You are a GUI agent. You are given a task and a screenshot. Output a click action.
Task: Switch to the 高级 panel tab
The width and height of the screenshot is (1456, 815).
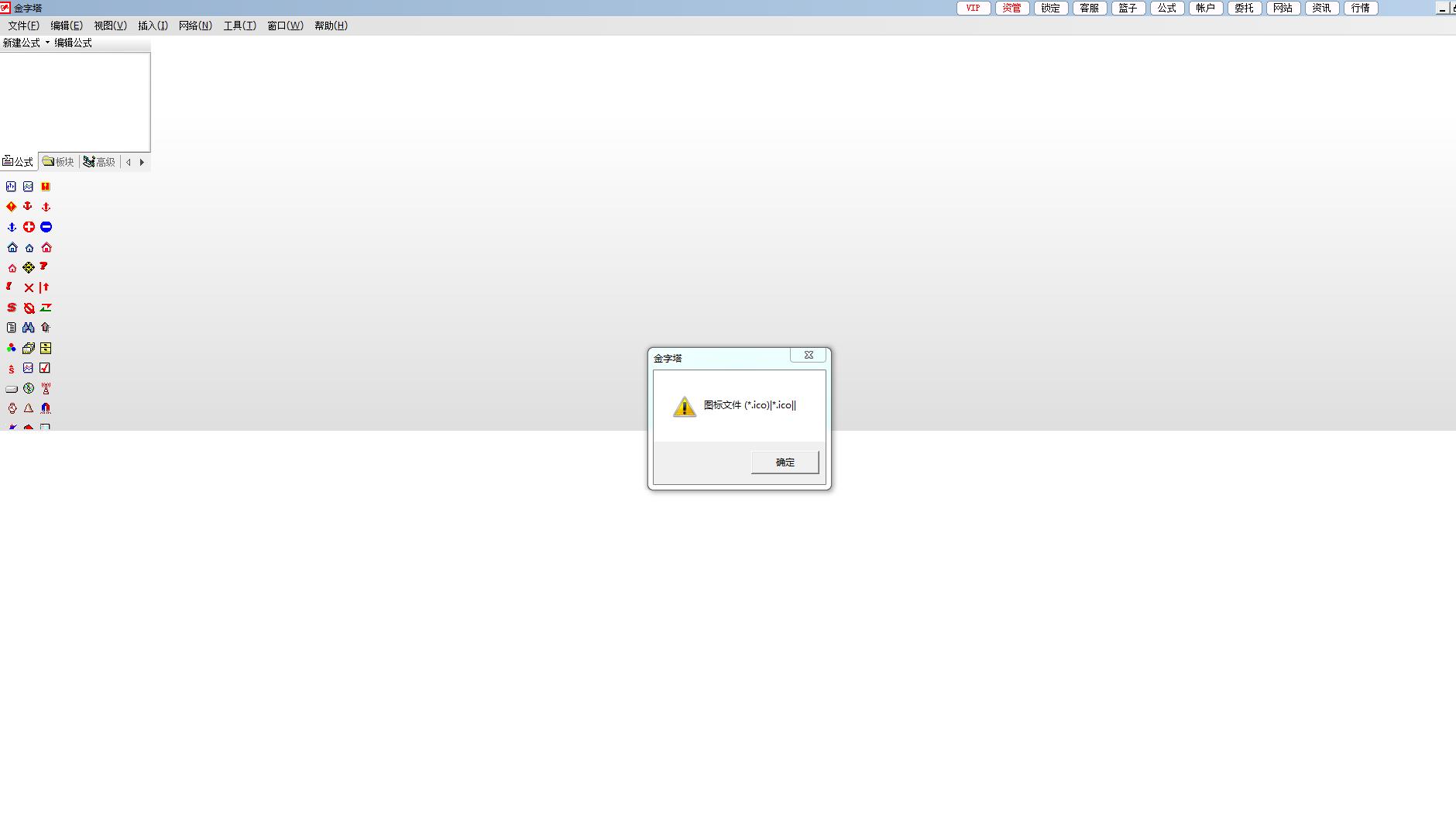click(x=100, y=162)
